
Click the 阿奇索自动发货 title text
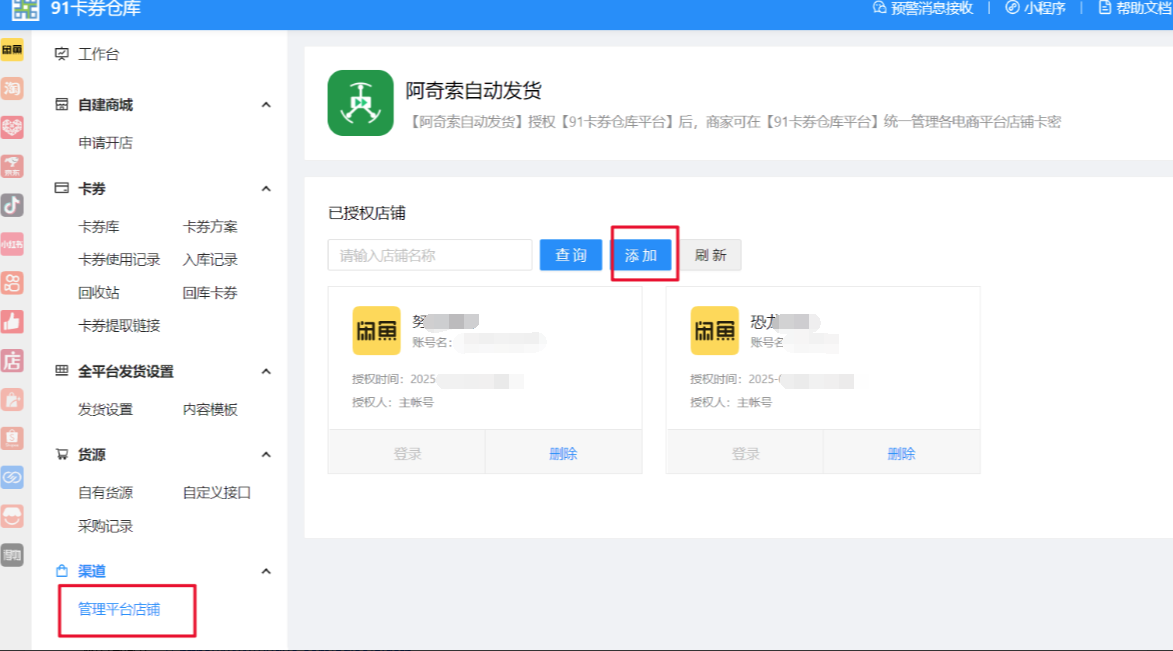474,91
